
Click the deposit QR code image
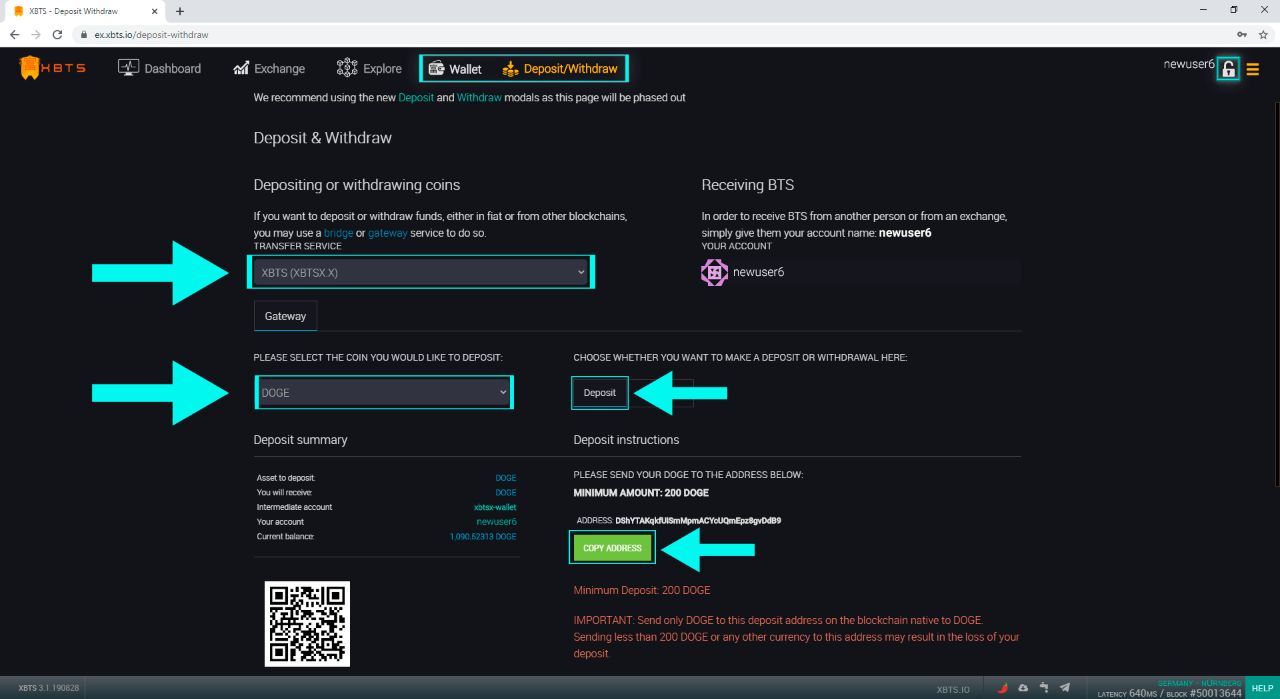coord(307,624)
